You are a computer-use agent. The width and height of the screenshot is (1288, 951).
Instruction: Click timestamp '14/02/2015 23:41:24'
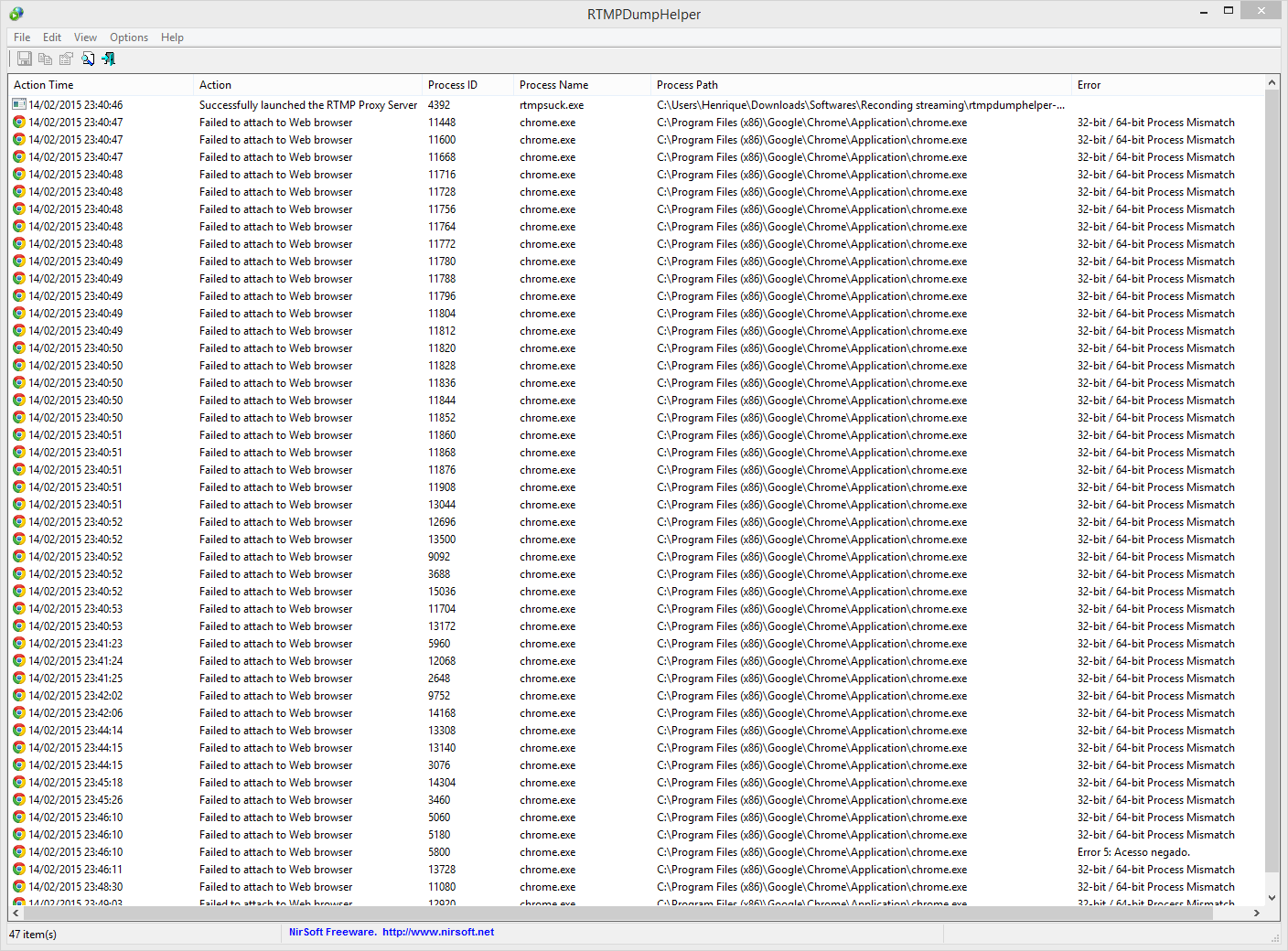click(x=75, y=661)
